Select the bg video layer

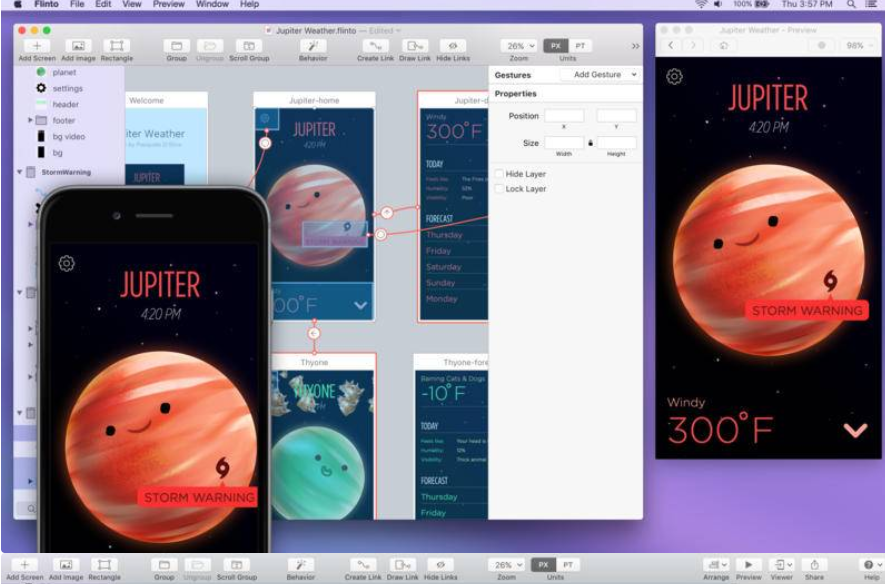pos(68,137)
